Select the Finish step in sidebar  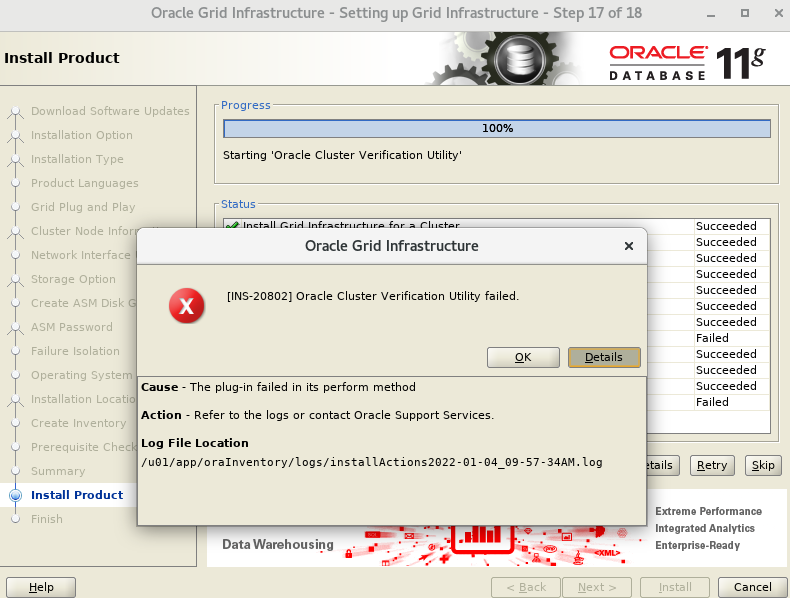click(46, 519)
